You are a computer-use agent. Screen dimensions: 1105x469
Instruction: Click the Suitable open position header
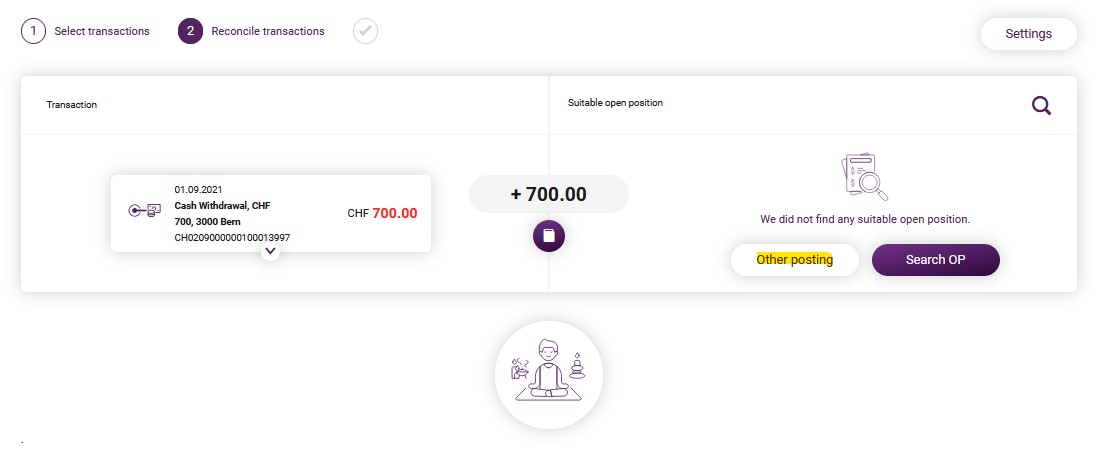click(x=615, y=103)
